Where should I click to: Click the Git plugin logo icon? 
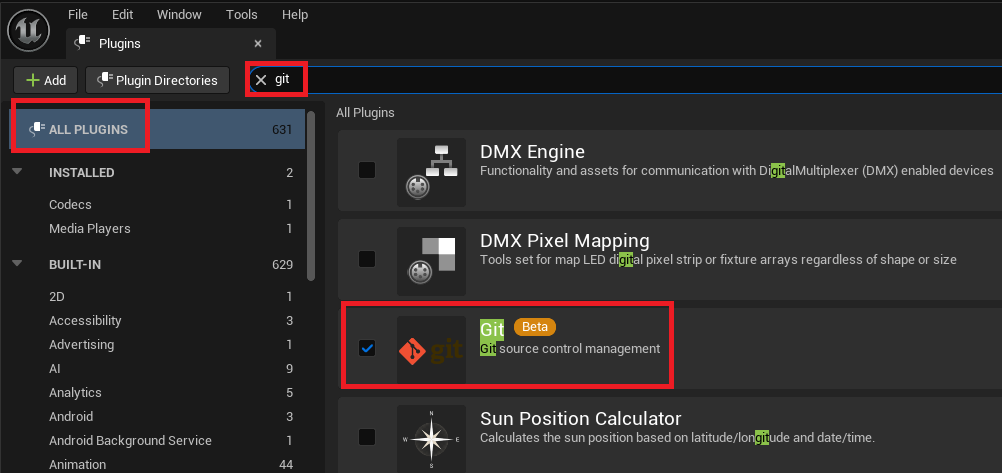(x=431, y=350)
